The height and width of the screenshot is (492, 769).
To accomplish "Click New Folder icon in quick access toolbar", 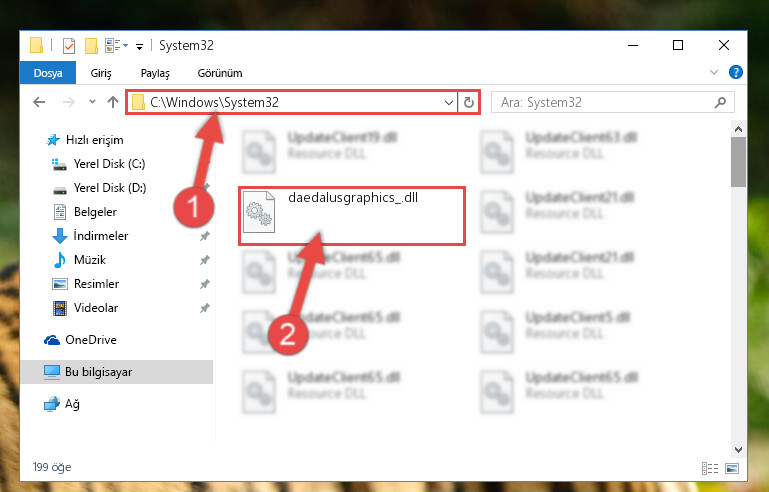I will click(x=91, y=46).
